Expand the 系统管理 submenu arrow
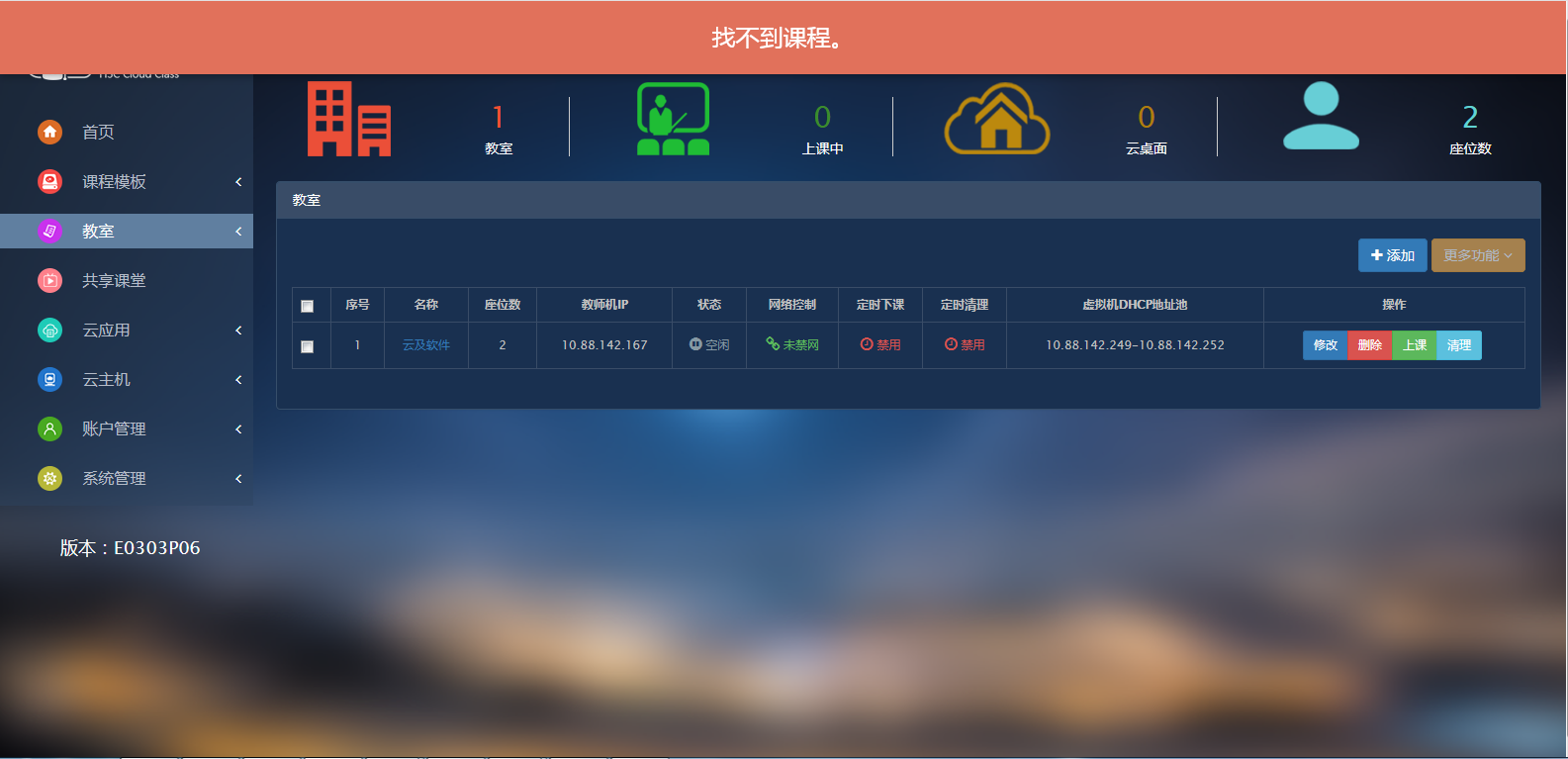Screen dimensions: 1568x759 click(x=238, y=478)
